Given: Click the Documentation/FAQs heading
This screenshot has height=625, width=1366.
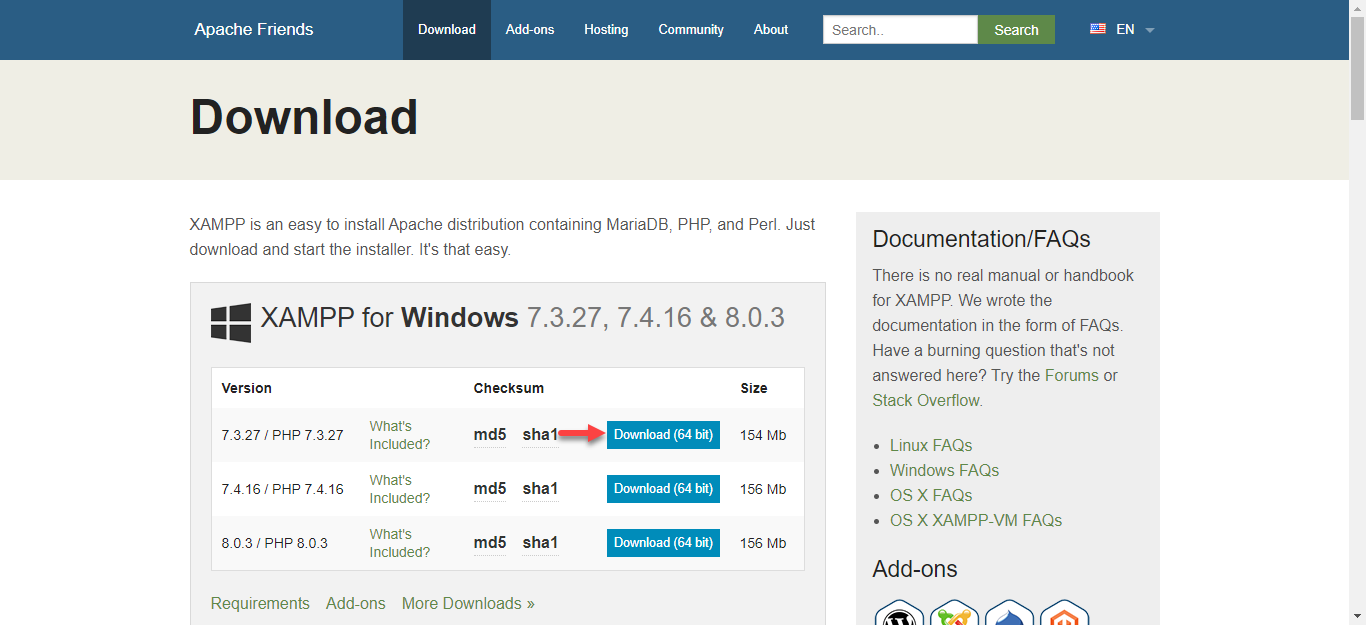Looking at the screenshot, I should 981,239.
